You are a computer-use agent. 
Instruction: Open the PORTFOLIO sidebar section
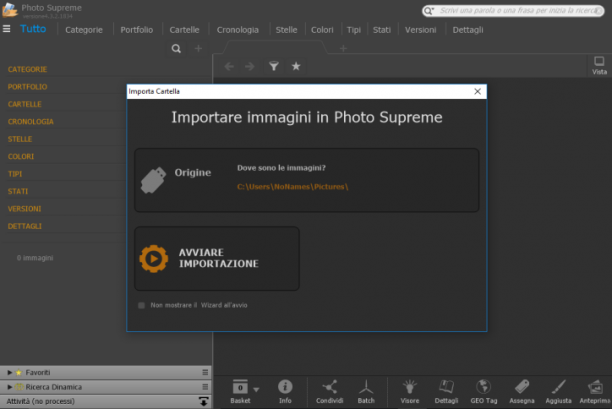click(x=27, y=87)
